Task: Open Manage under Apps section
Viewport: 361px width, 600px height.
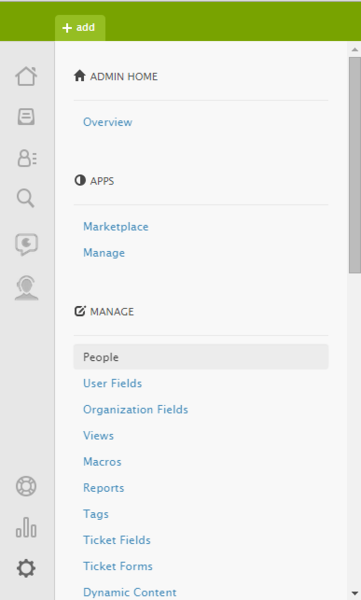Action: (104, 253)
